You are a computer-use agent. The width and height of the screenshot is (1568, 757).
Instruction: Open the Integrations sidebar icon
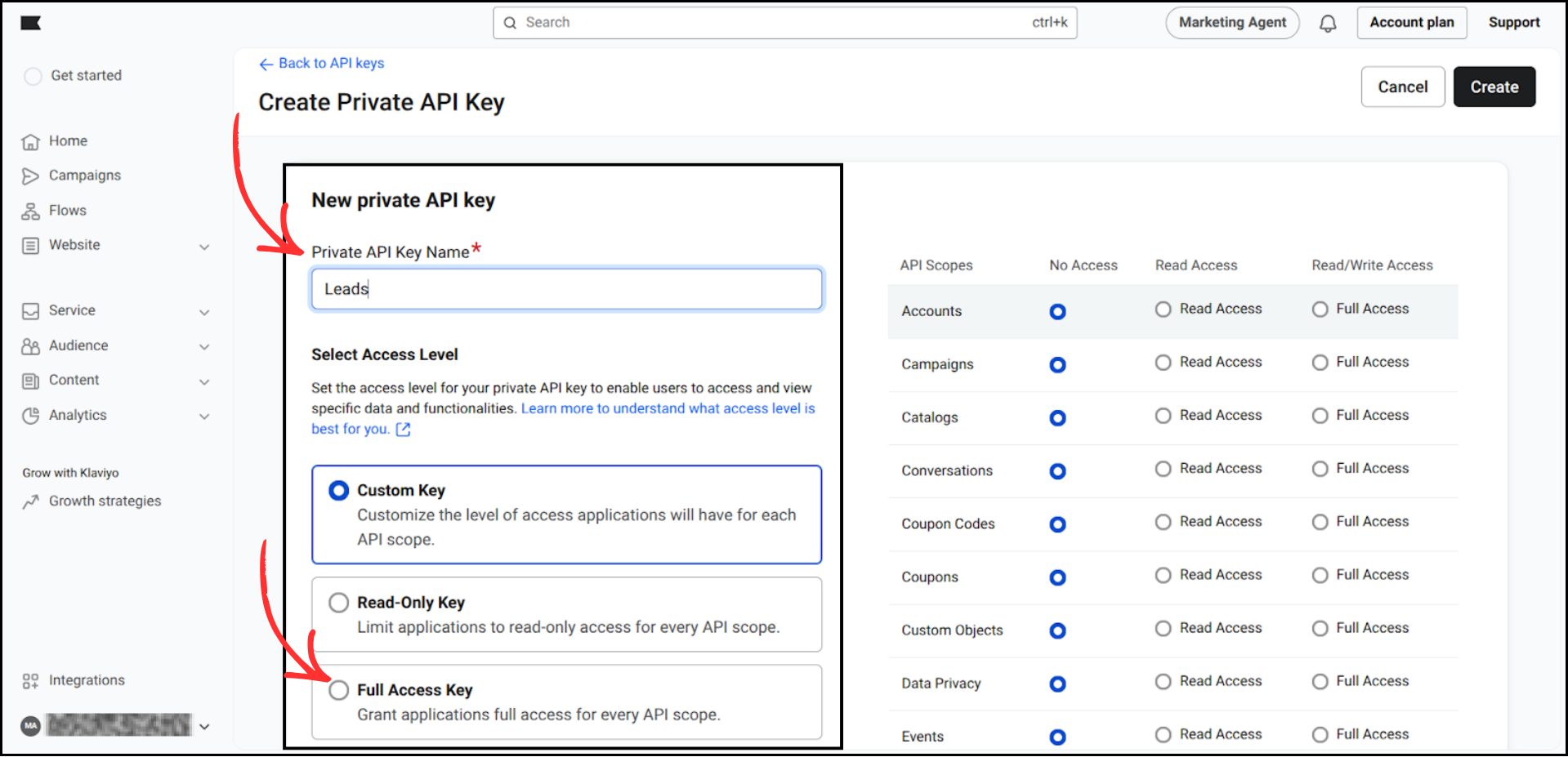tap(30, 679)
